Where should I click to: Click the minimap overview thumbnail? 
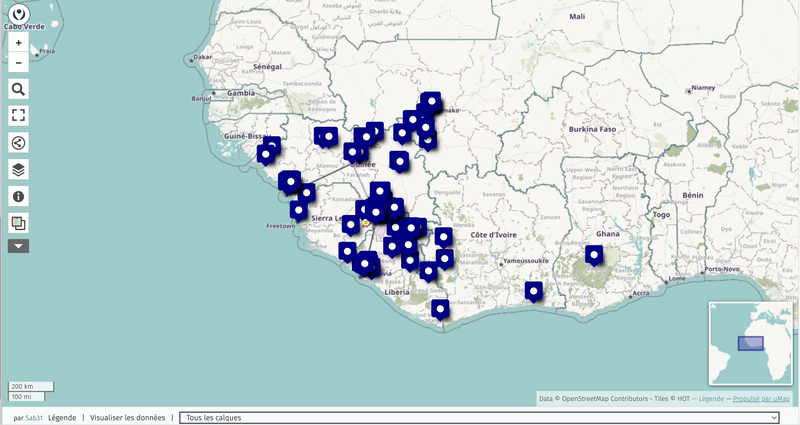point(750,343)
